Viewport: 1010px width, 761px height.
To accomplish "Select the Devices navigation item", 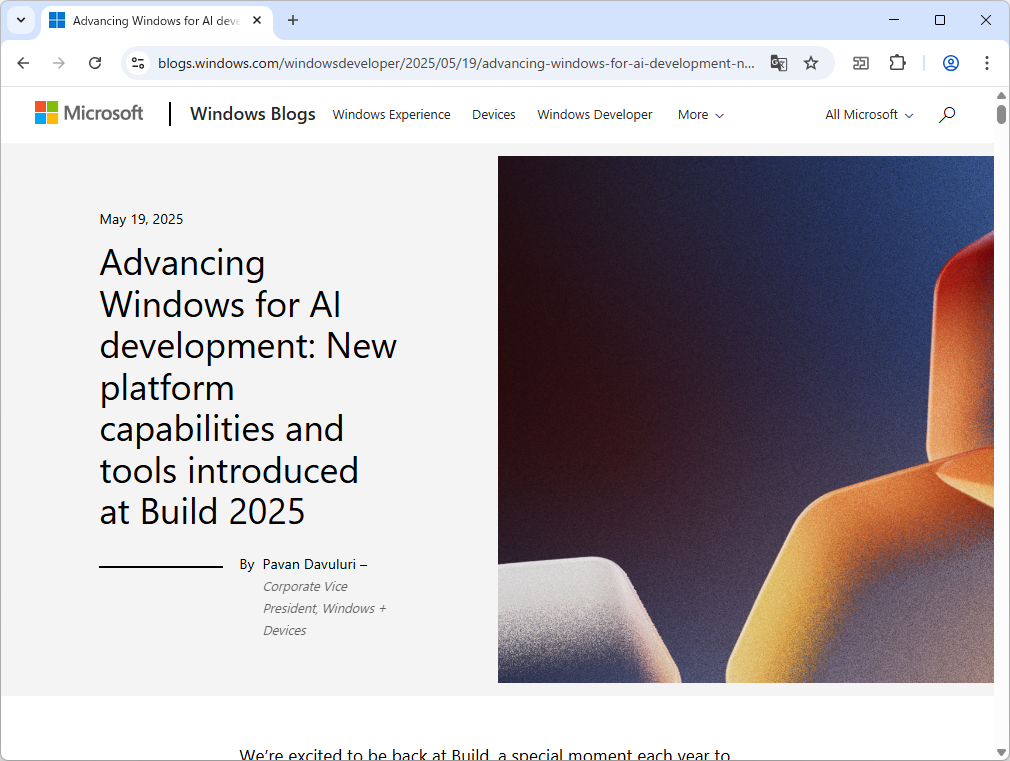I will click(x=493, y=114).
